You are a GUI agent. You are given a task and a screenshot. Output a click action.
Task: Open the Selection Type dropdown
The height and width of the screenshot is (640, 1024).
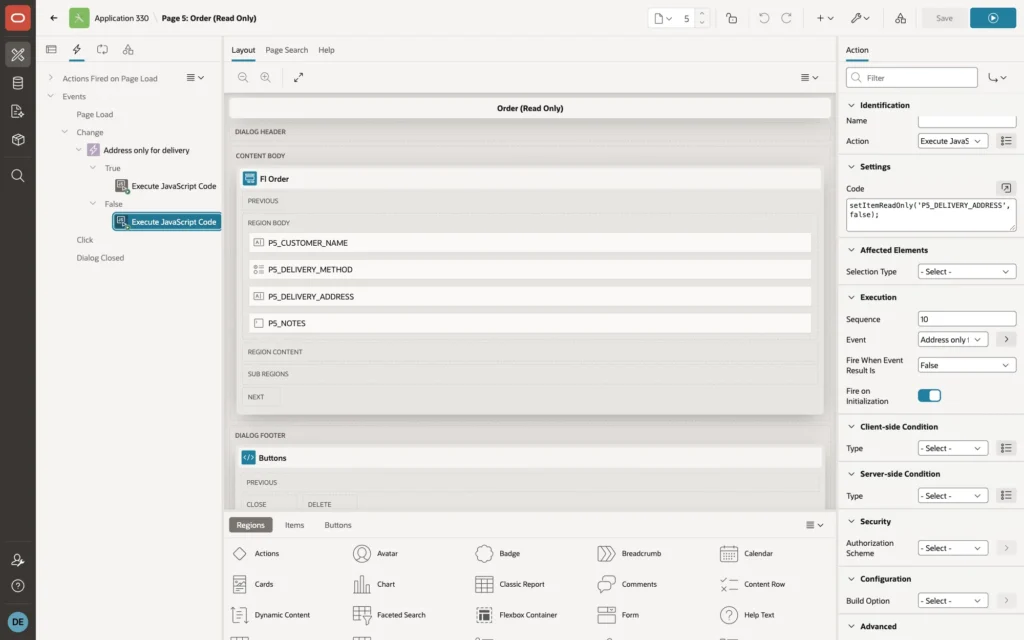(x=967, y=272)
